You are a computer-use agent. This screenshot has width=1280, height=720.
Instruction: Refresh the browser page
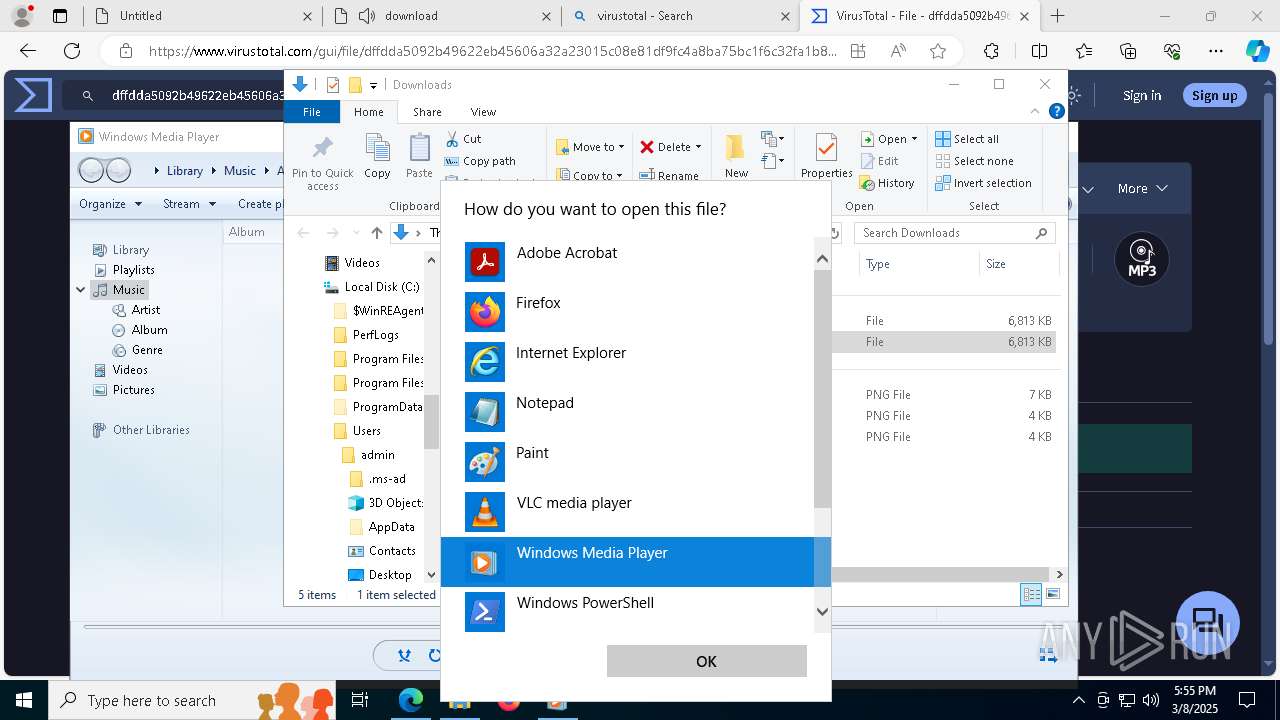(x=72, y=51)
